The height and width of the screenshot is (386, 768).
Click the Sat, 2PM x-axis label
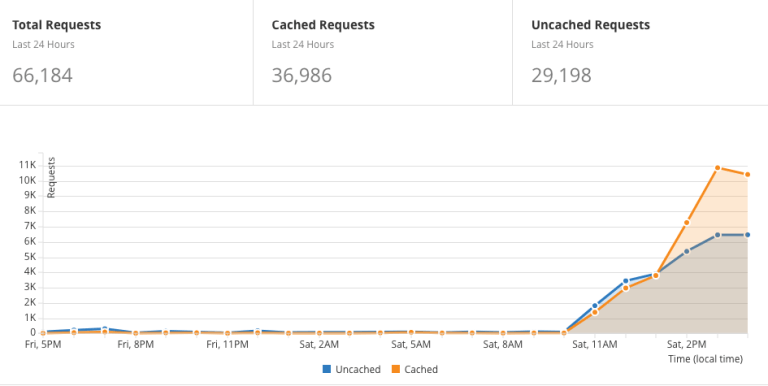coord(687,344)
